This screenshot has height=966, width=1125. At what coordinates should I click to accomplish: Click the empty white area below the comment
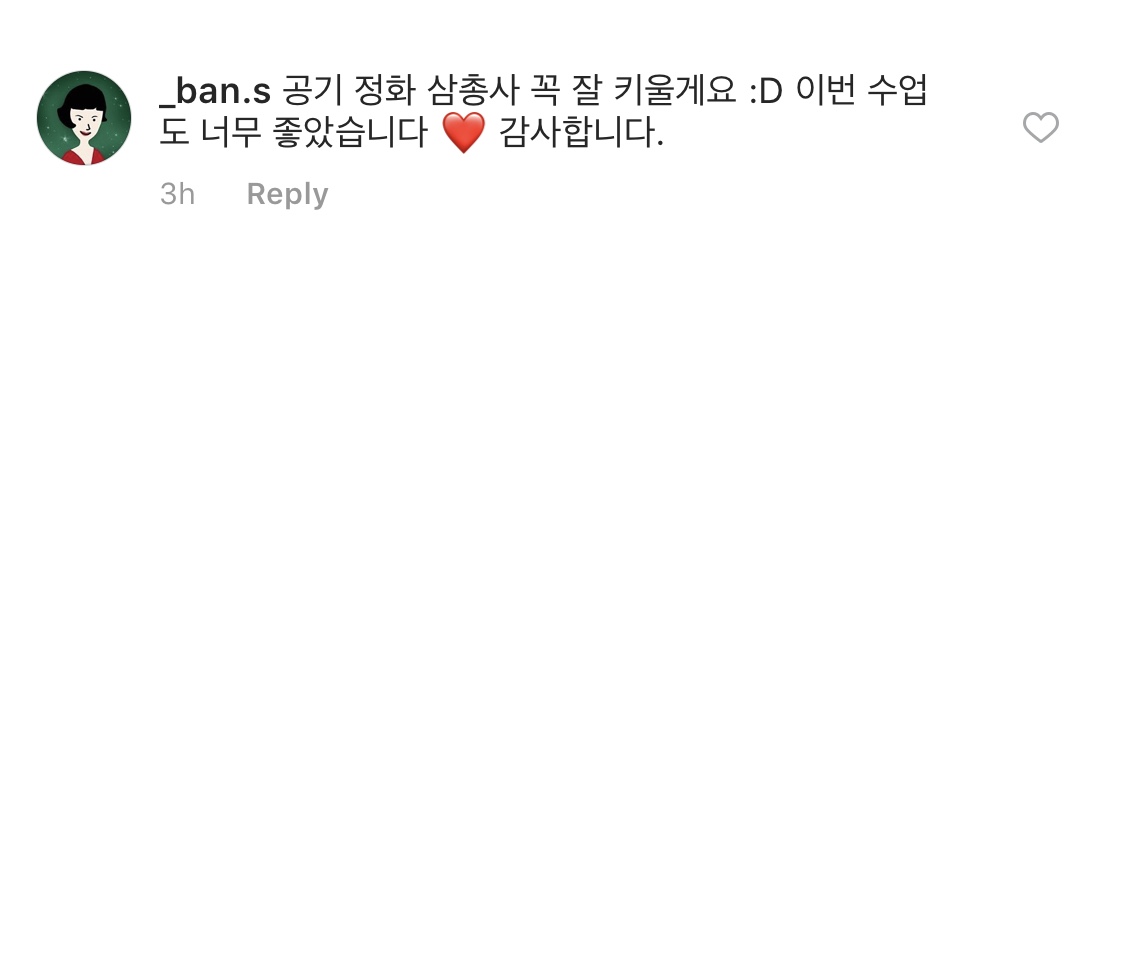pos(562,574)
